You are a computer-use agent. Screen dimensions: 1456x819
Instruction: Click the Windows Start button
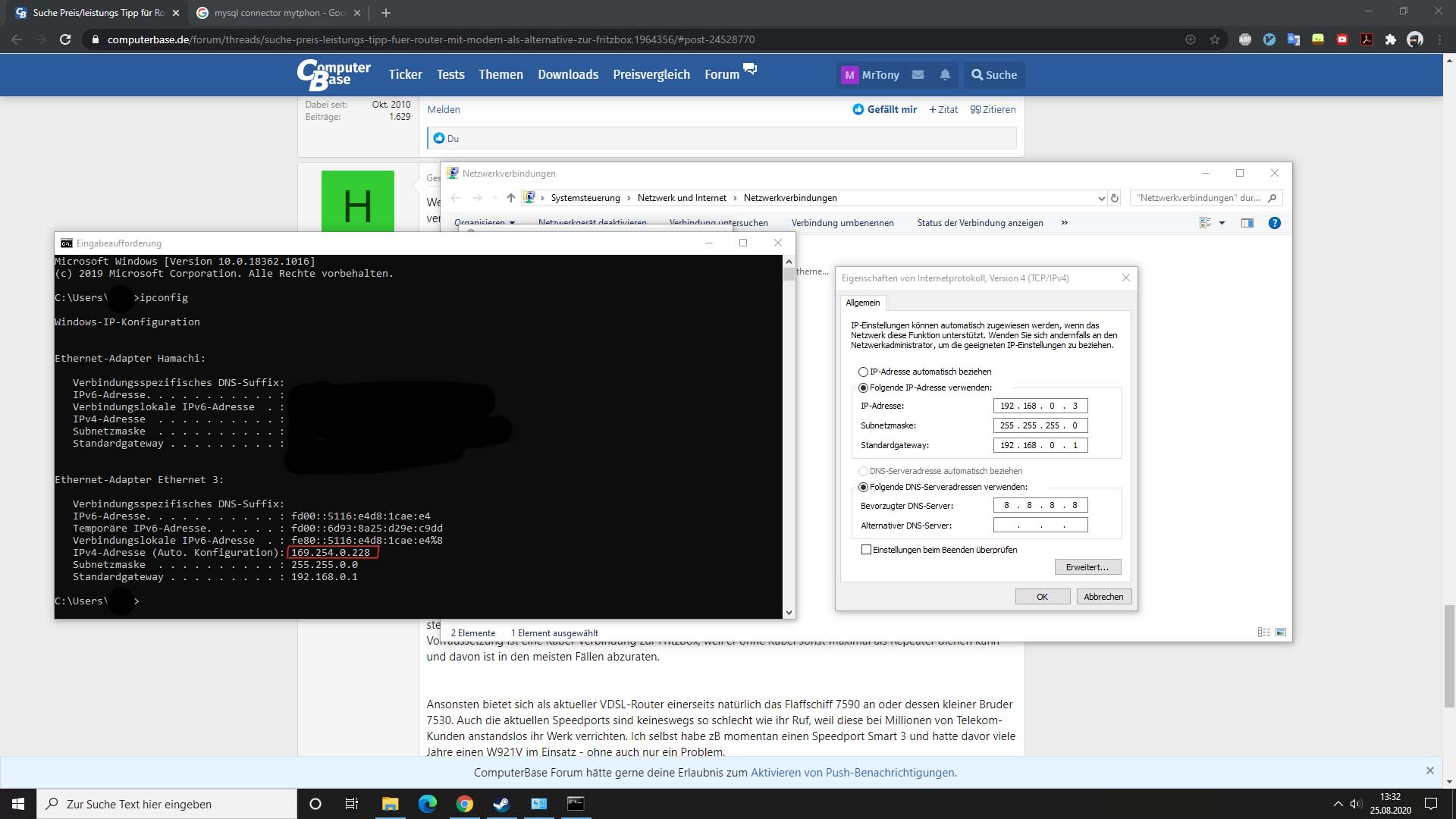18,804
